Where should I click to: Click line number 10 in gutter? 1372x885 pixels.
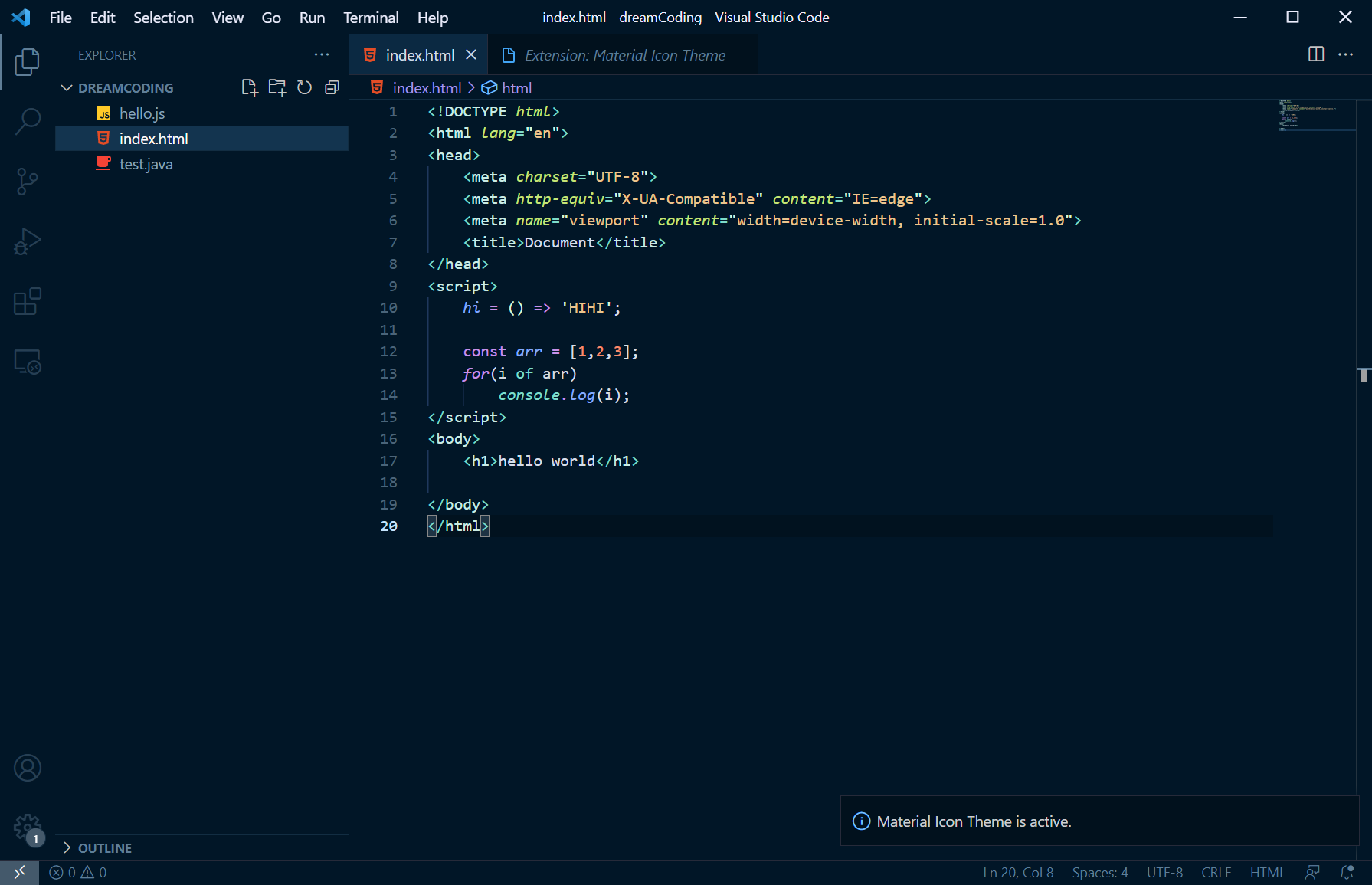(388, 307)
